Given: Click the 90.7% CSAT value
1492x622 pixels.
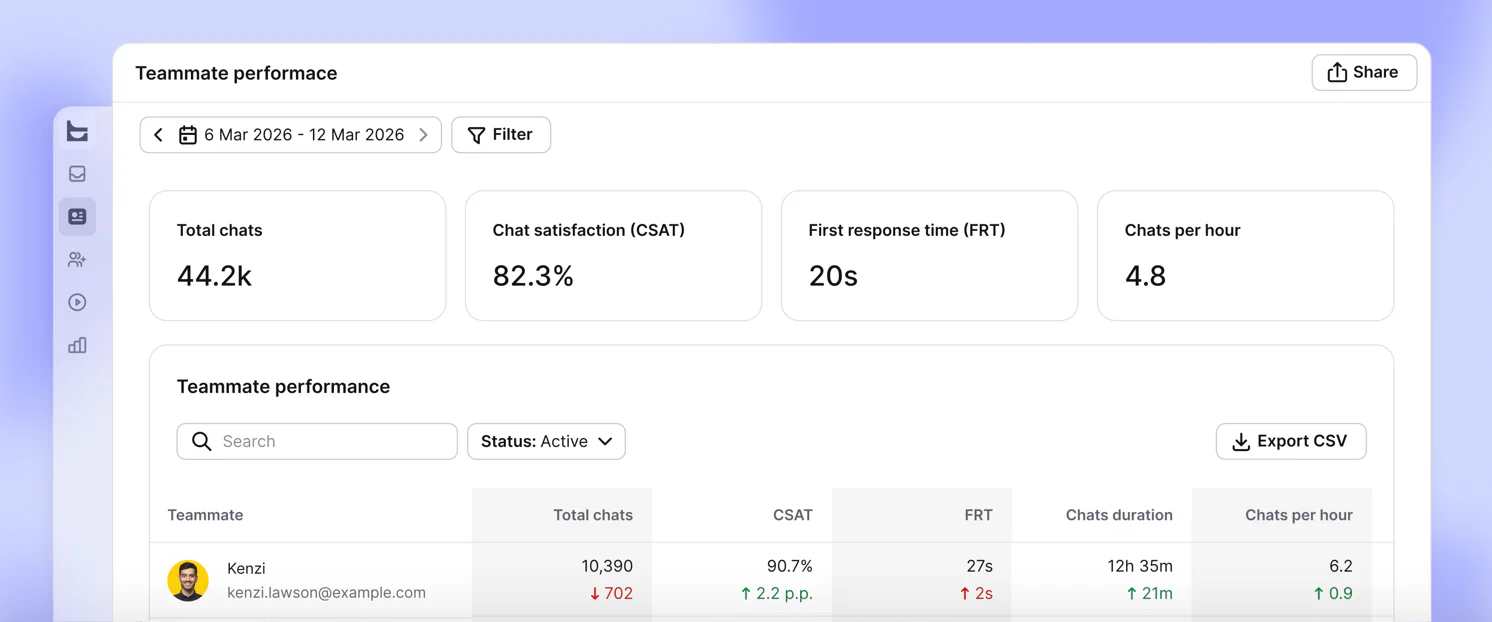Looking at the screenshot, I should (x=789, y=567).
